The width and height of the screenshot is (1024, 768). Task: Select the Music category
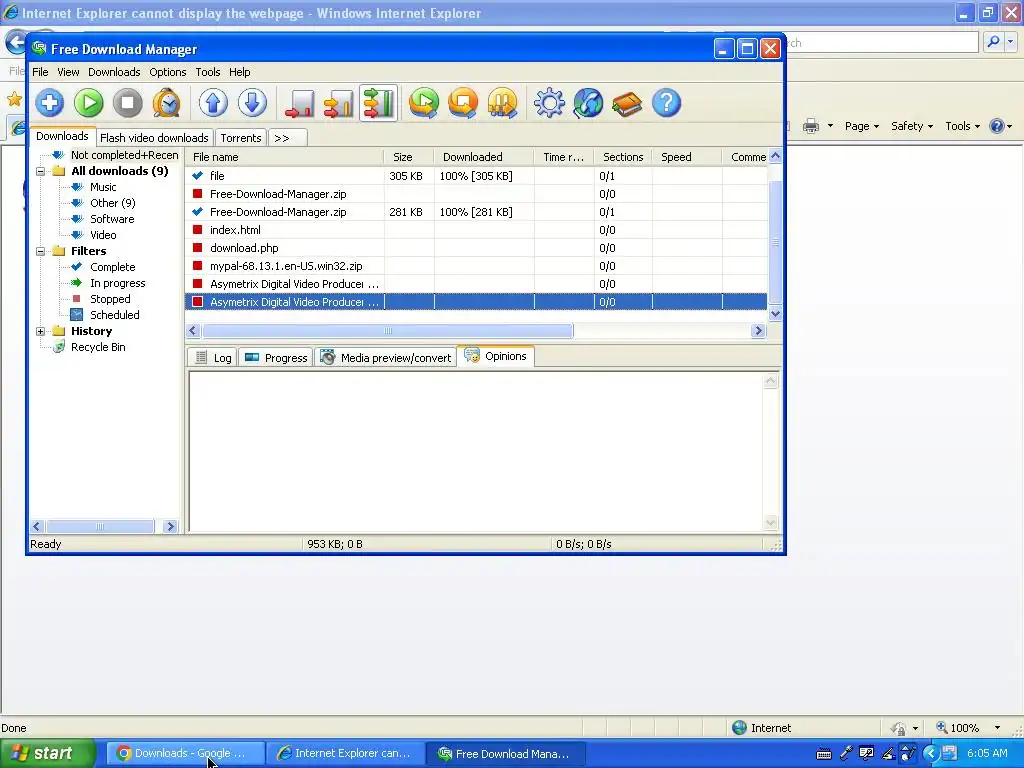pyautogui.click(x=103, y=187)
